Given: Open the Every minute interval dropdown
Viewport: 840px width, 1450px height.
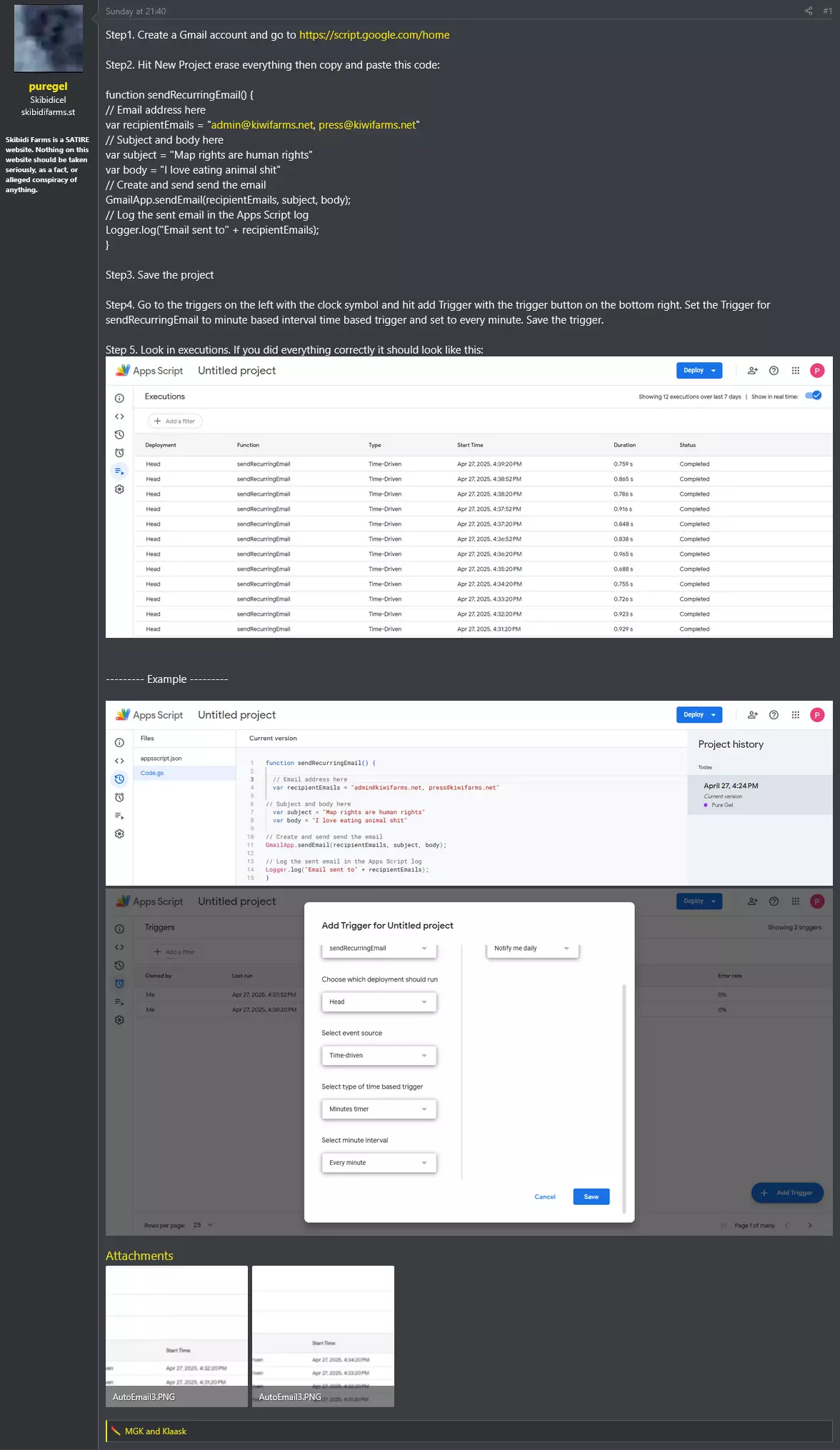Looking at the screenshot, I should [379, 1163].
